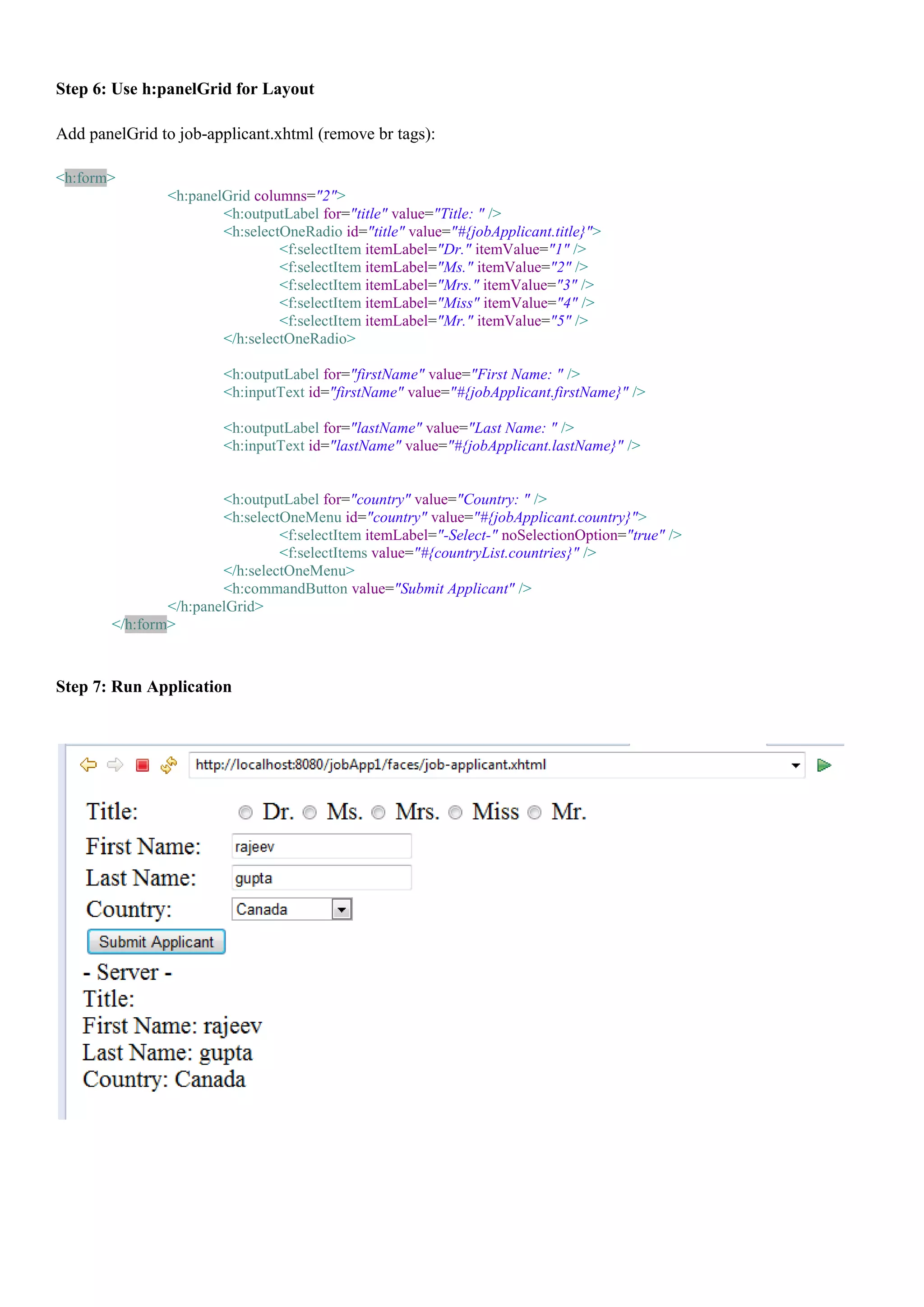Click the Country: form label
This screenshot has height=1307, width=924.
pyautogui.click(x=129, y=909)
